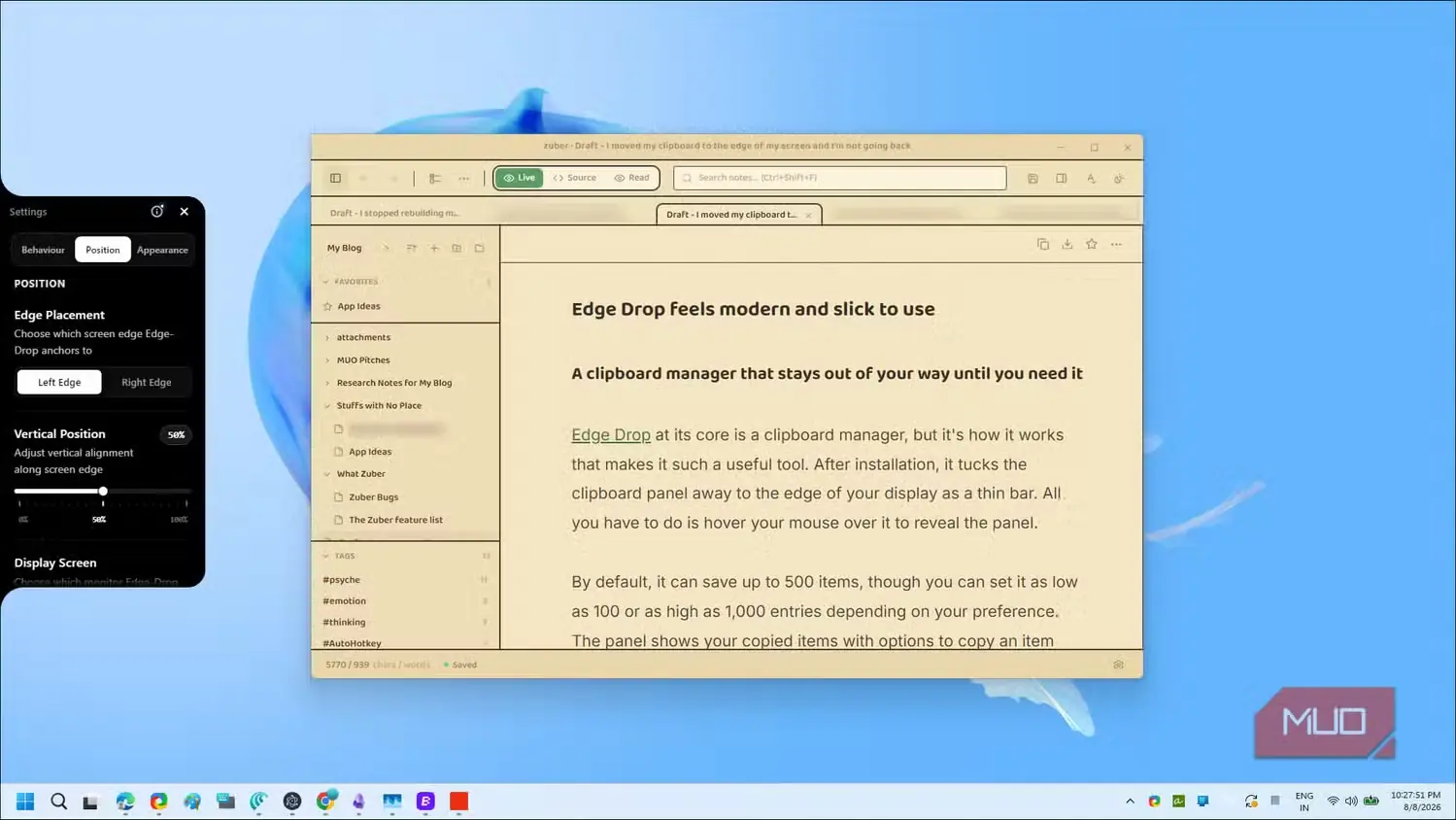Viewport: 1456px width, 820px height.
Task: Star the note using the favorite icon
Action: [x=1092, y=244]
